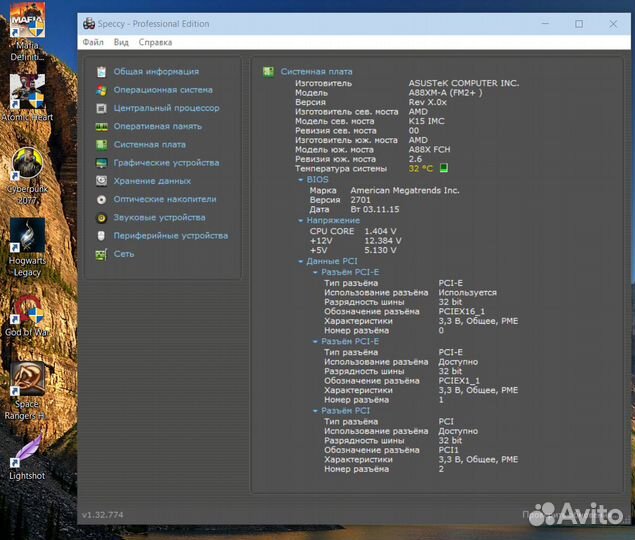The image size is (635, 540).
Task: Go to Звуковые устройства section
Action: click(x=159, y=218)
